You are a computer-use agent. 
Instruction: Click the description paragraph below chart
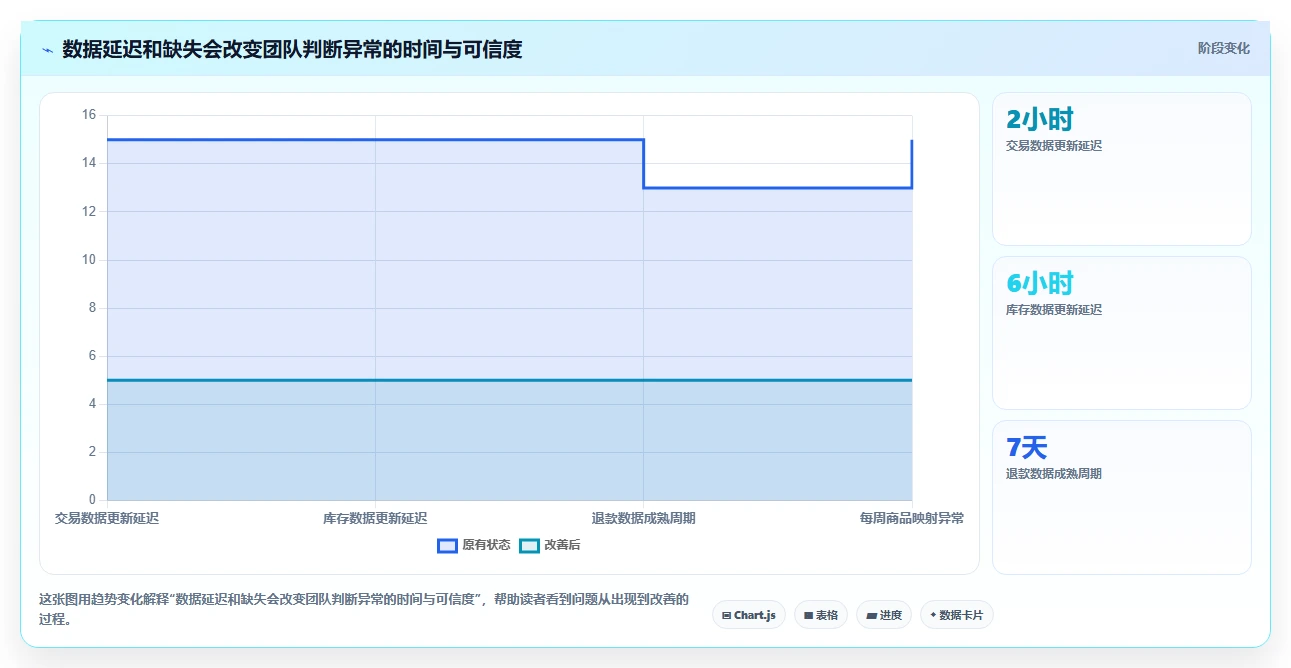click(x=363, y=609)
